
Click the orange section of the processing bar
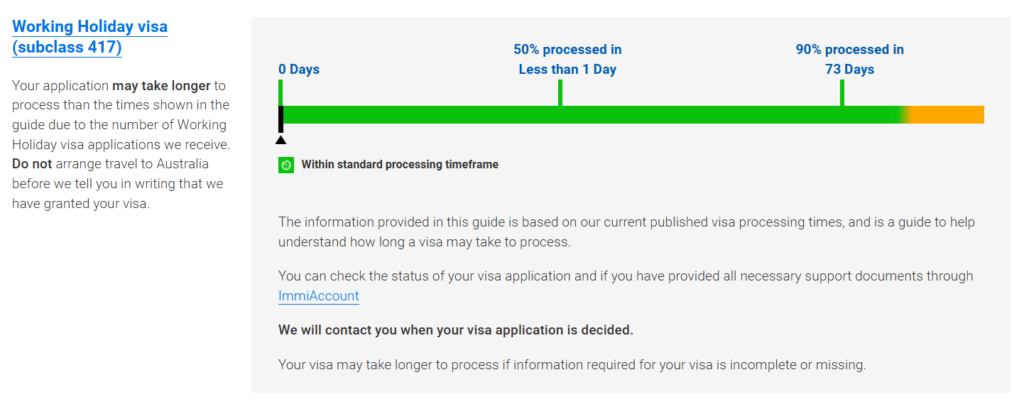tap(948, 114)
